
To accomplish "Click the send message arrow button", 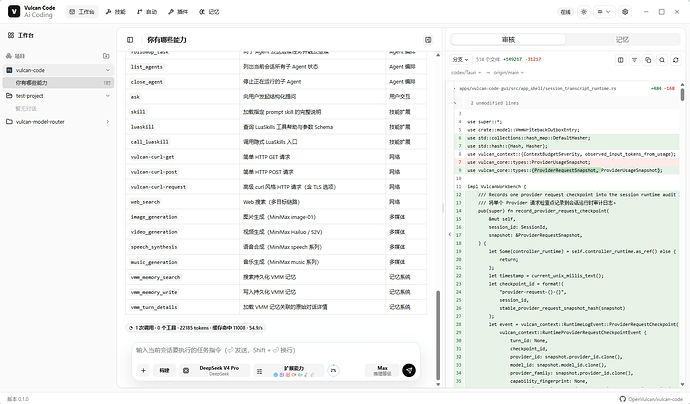I will tap(409, 371).
